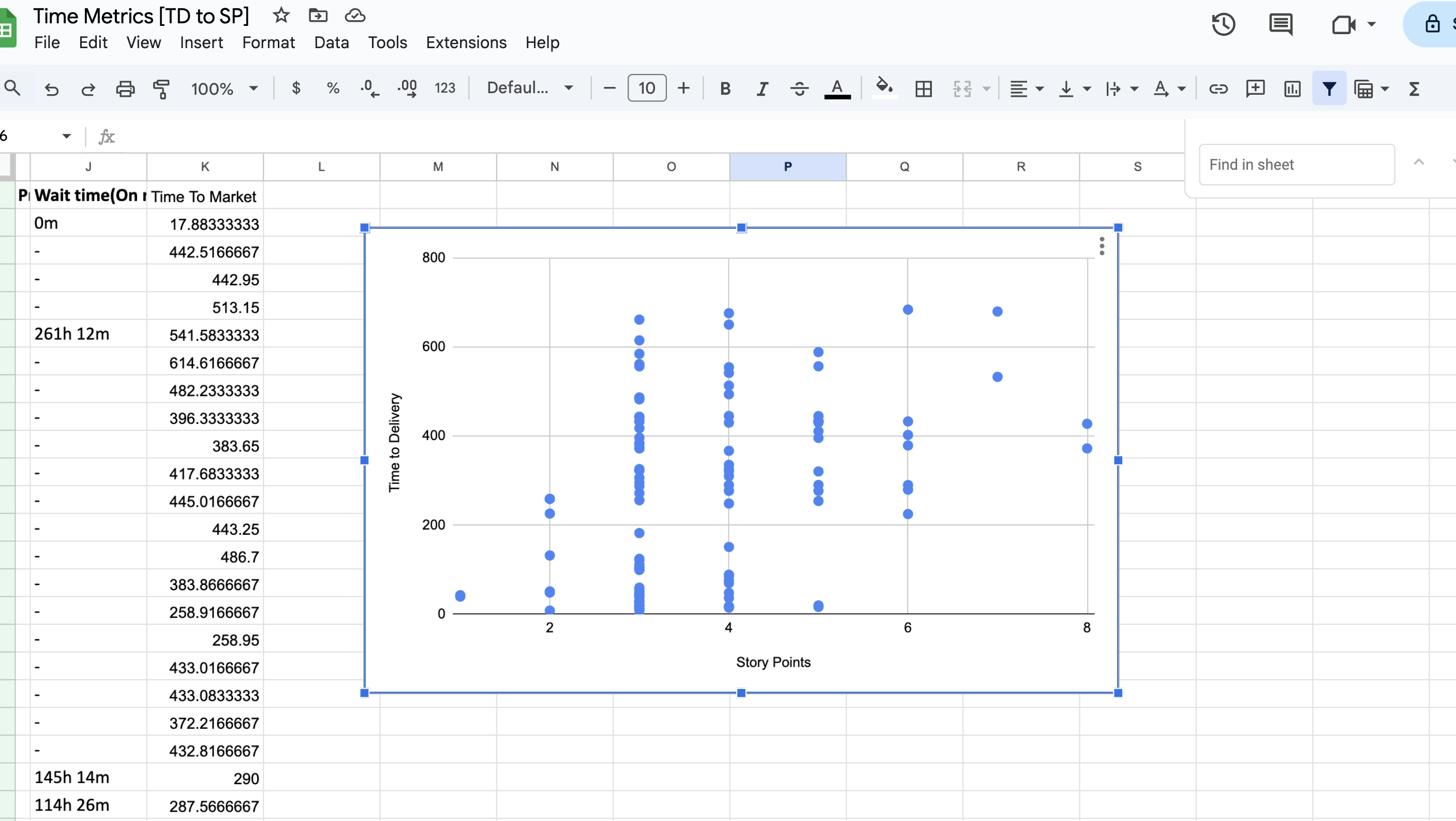Insert a chart via the chart icon
Screen dimensions: 1456x821
coord(1292,89)
